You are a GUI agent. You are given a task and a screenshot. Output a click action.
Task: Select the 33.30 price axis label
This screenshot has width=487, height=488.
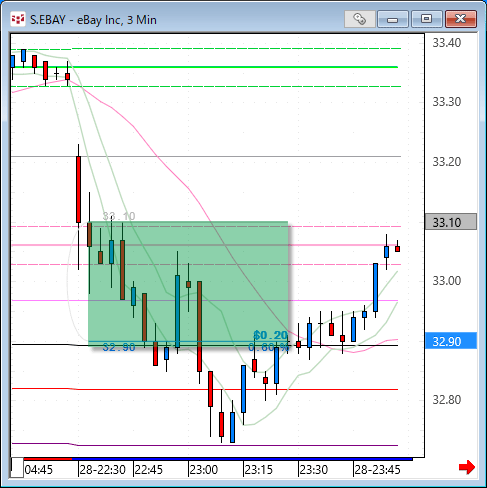pyautogui.click(x=447, y=102)
